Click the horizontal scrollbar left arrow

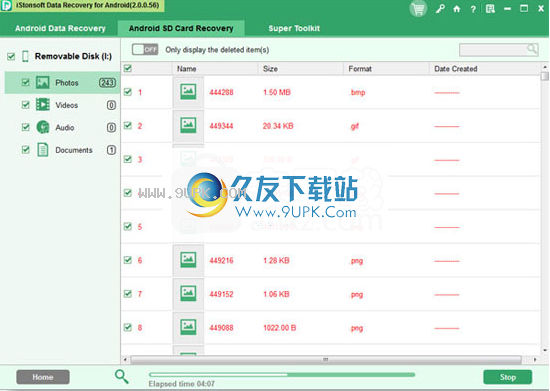point(125,359)
